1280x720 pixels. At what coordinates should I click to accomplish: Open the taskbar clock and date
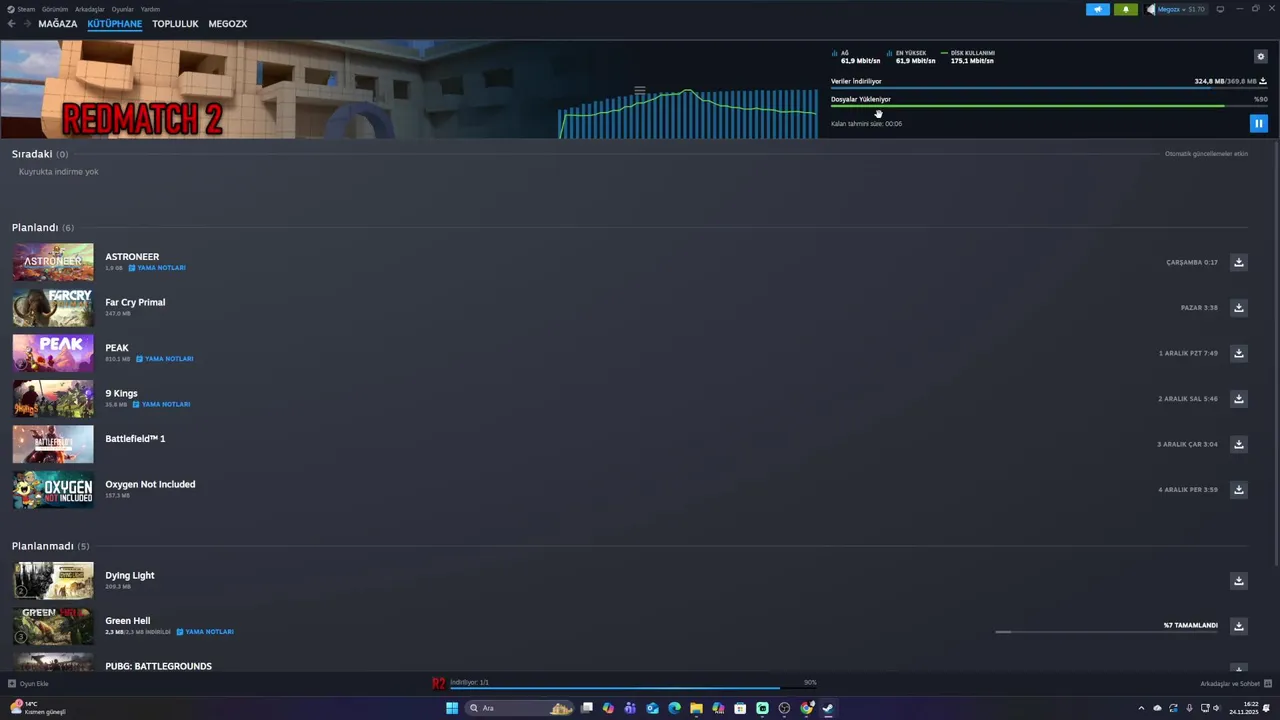pyautogui.click(x=1243, y=708)
